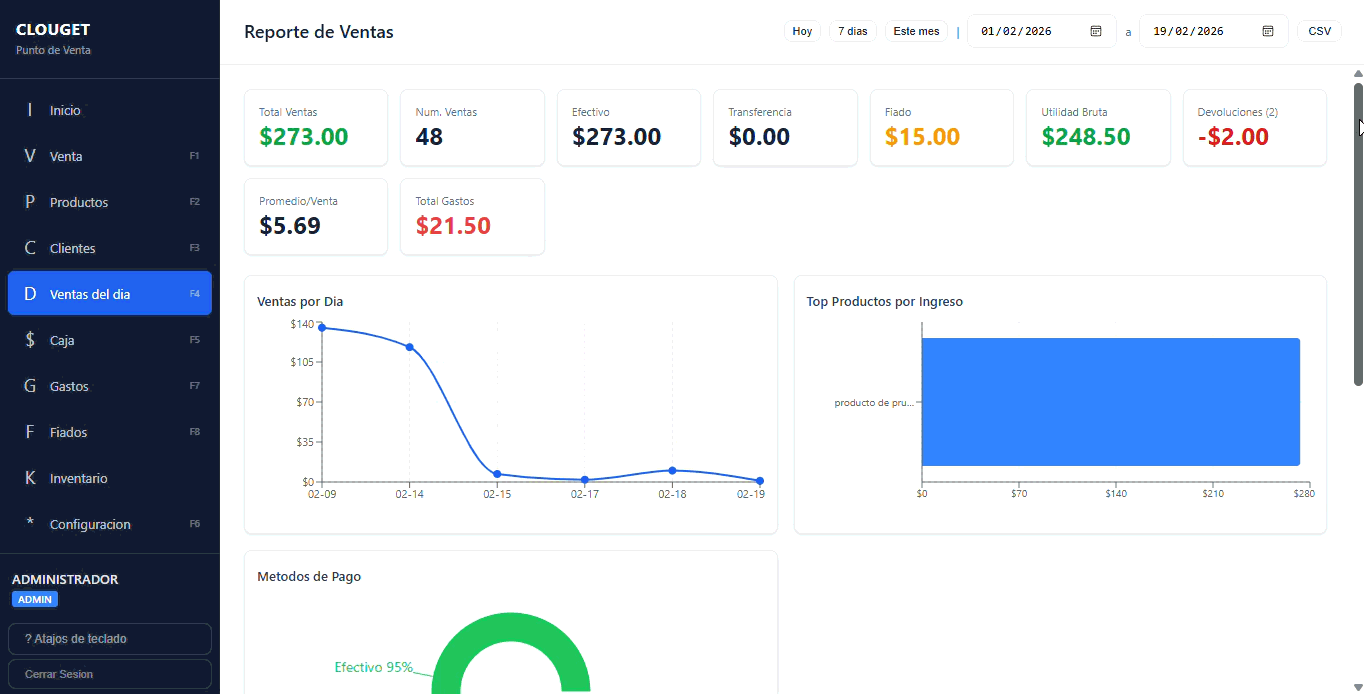Filter report by 7 dias
The height and width of the screenshot is (694, 1364).
pos(853,31)
